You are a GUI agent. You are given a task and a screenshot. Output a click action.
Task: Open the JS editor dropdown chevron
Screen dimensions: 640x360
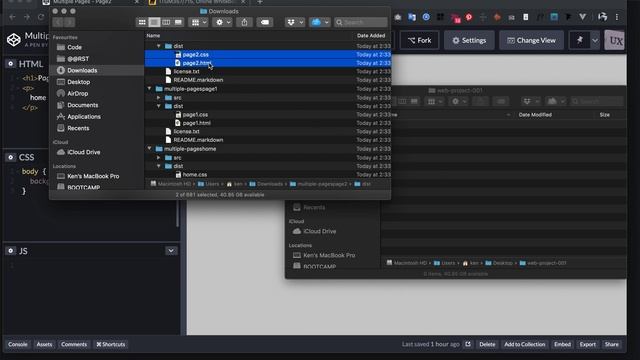pos(171,251)
